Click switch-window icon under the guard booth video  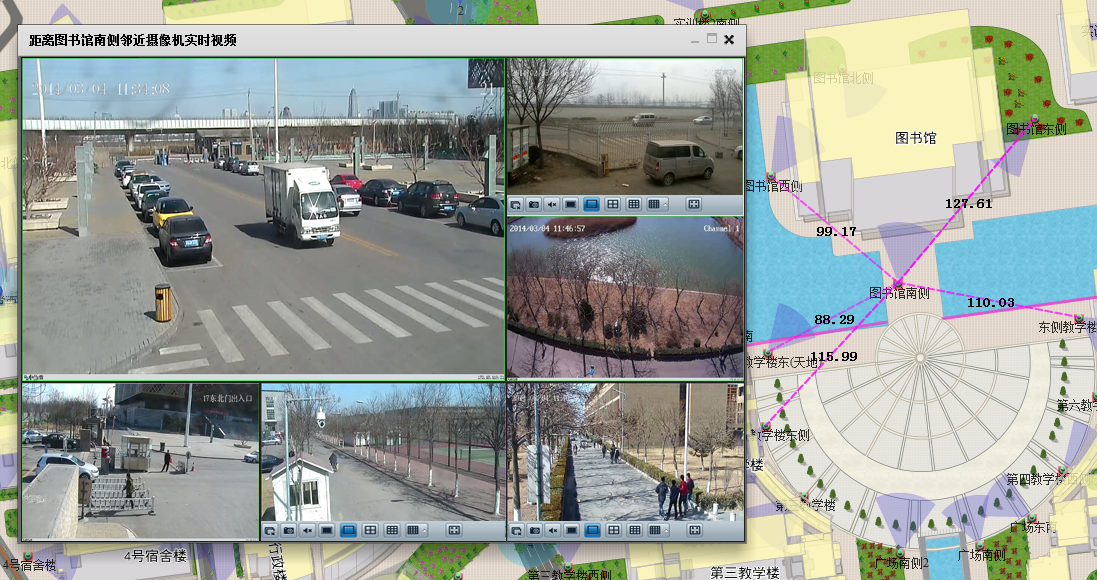coord(270,530)
